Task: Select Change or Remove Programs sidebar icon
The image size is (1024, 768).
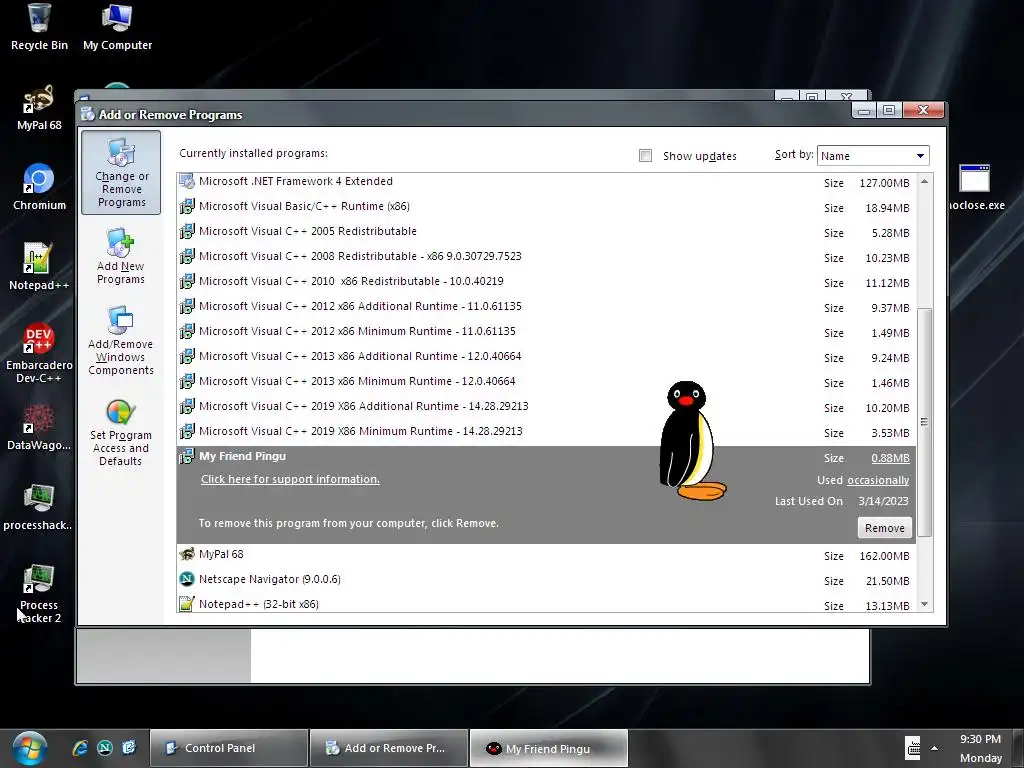Action: coord(121,172)
